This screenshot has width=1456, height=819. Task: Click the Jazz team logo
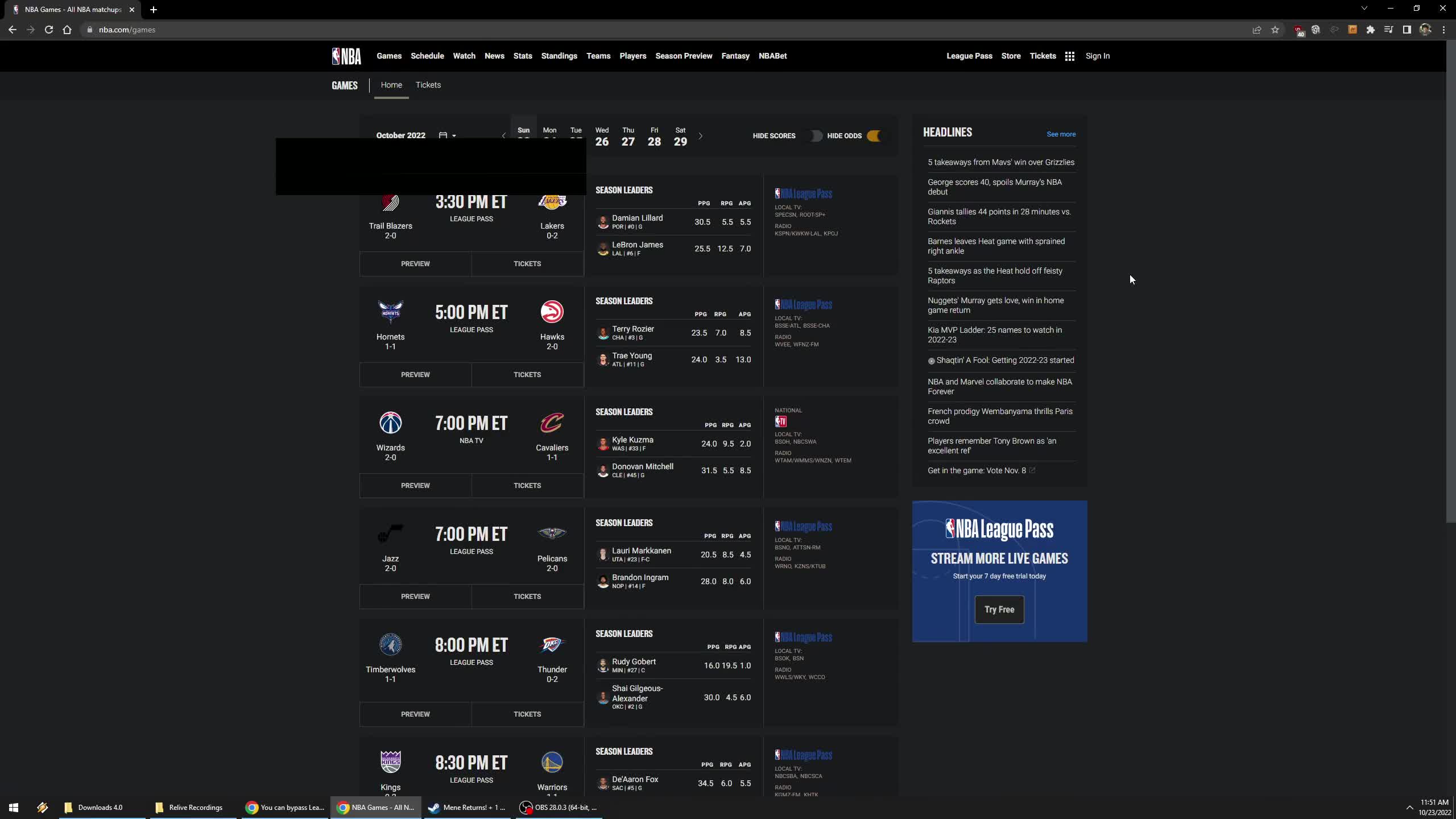[390, 533]
